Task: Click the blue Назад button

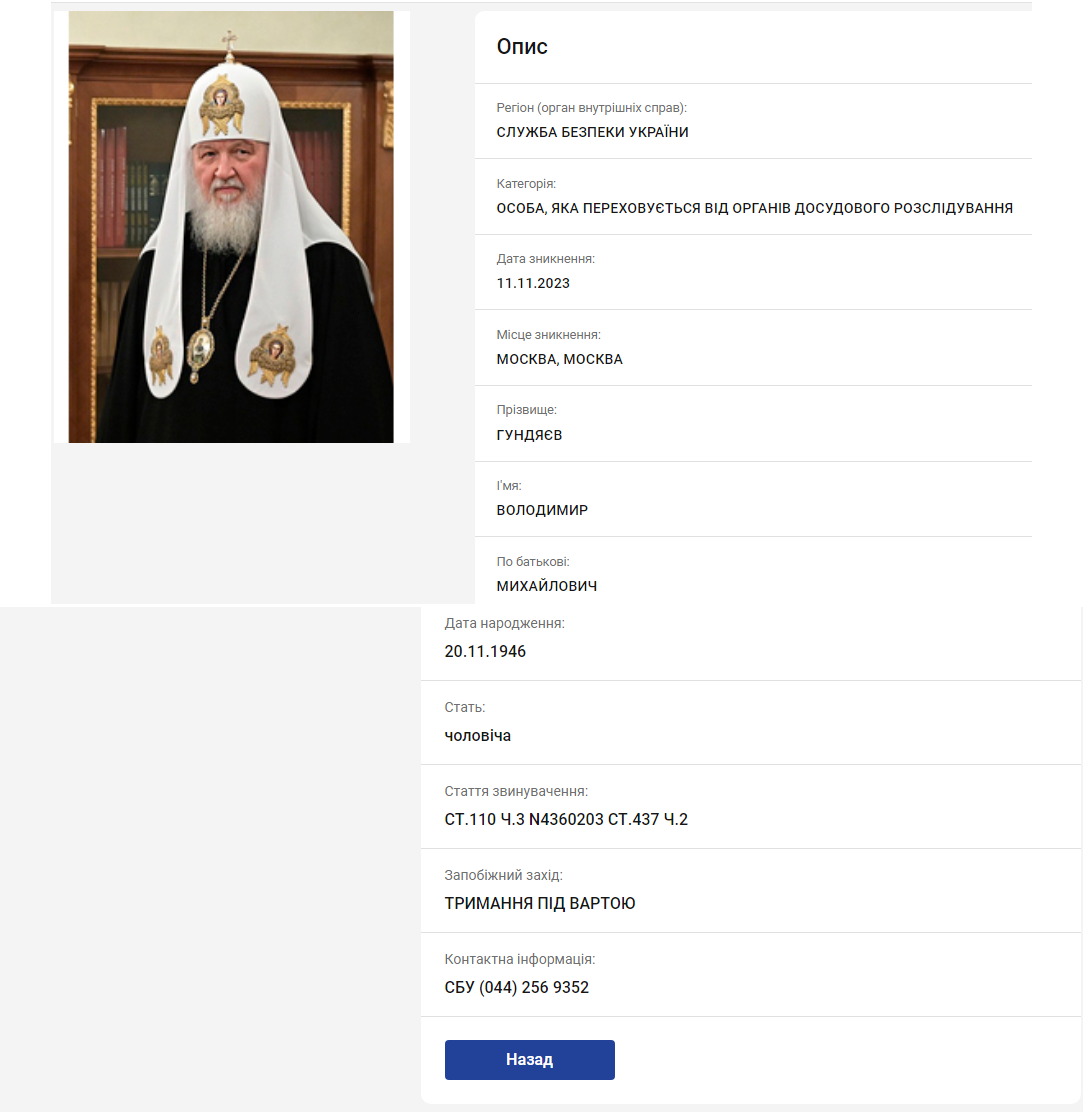Action: (529, 1060)
